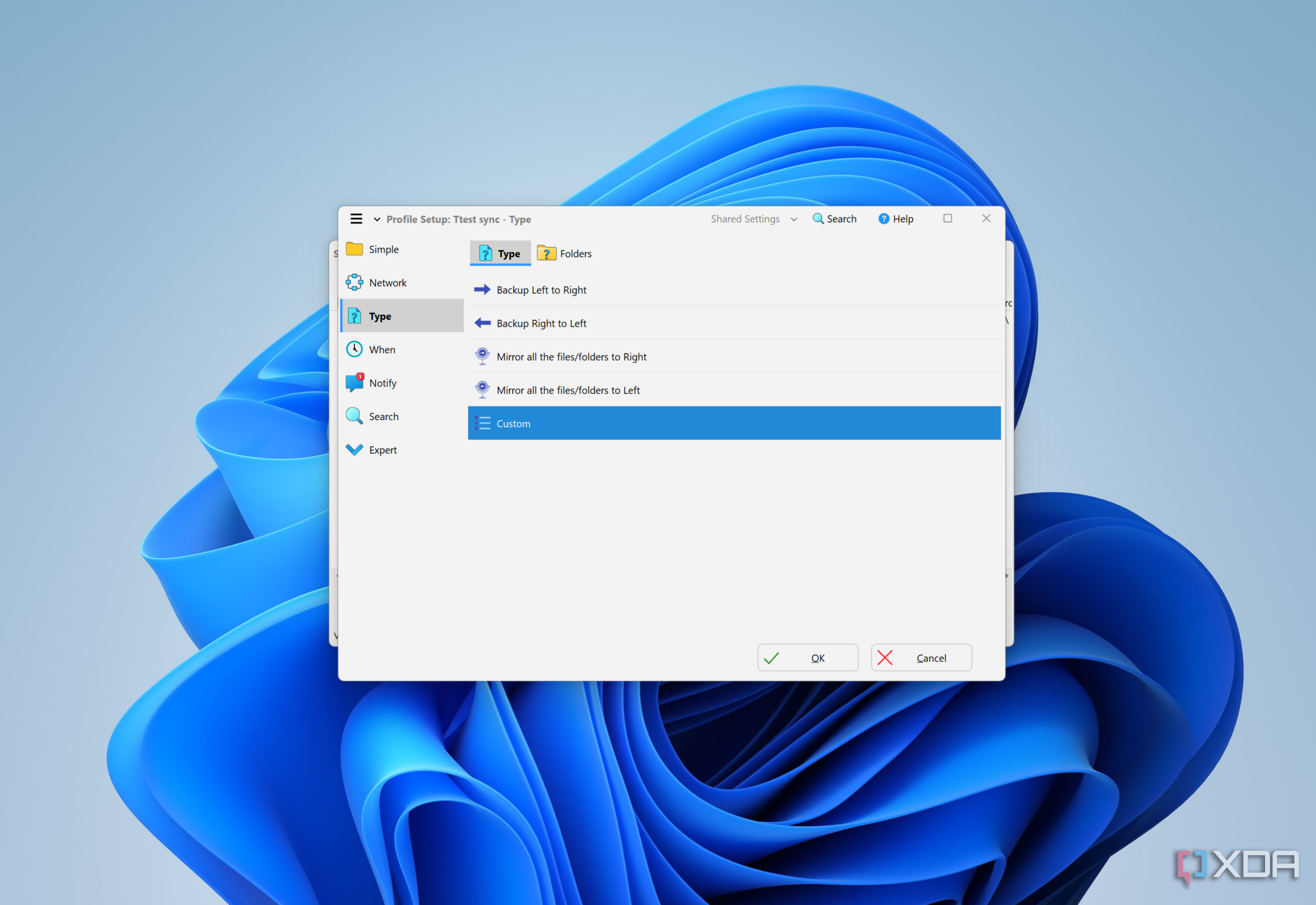Expand the arrow beside Profile Setup title
The image size is (1316, 905).
[x=376, y=220]
